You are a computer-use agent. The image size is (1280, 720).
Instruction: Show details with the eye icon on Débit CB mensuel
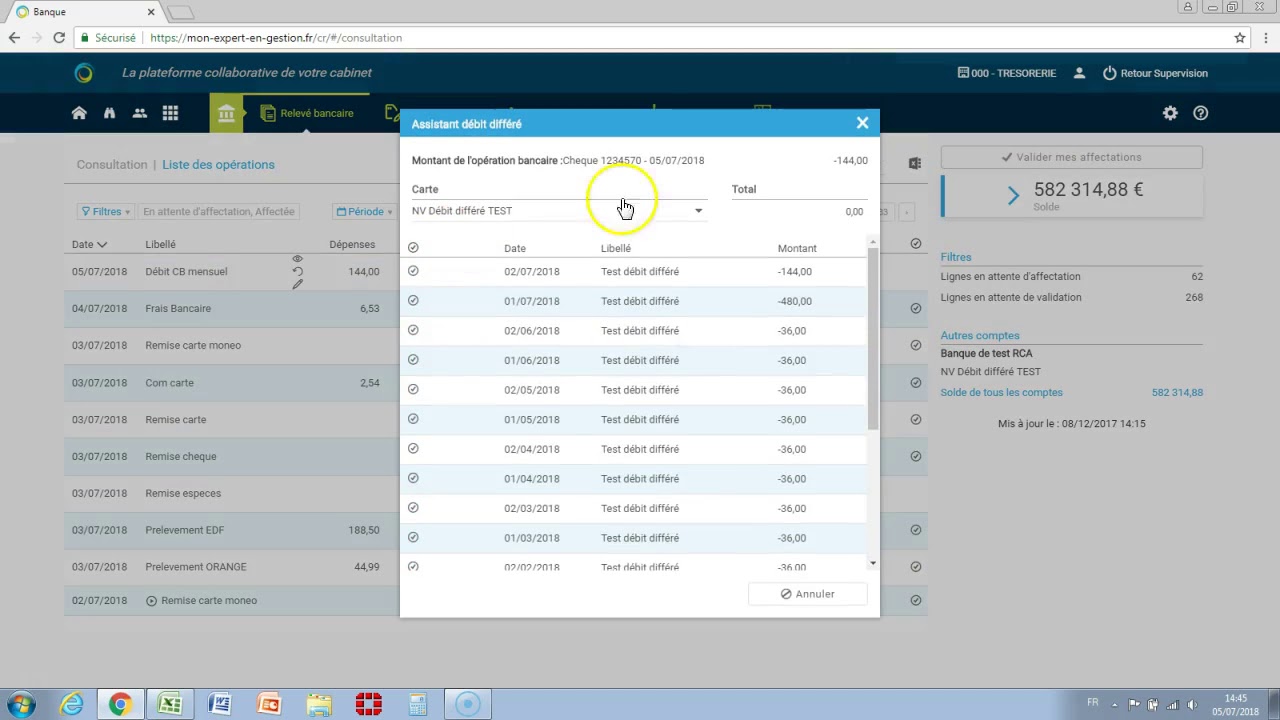coord(297,258)
